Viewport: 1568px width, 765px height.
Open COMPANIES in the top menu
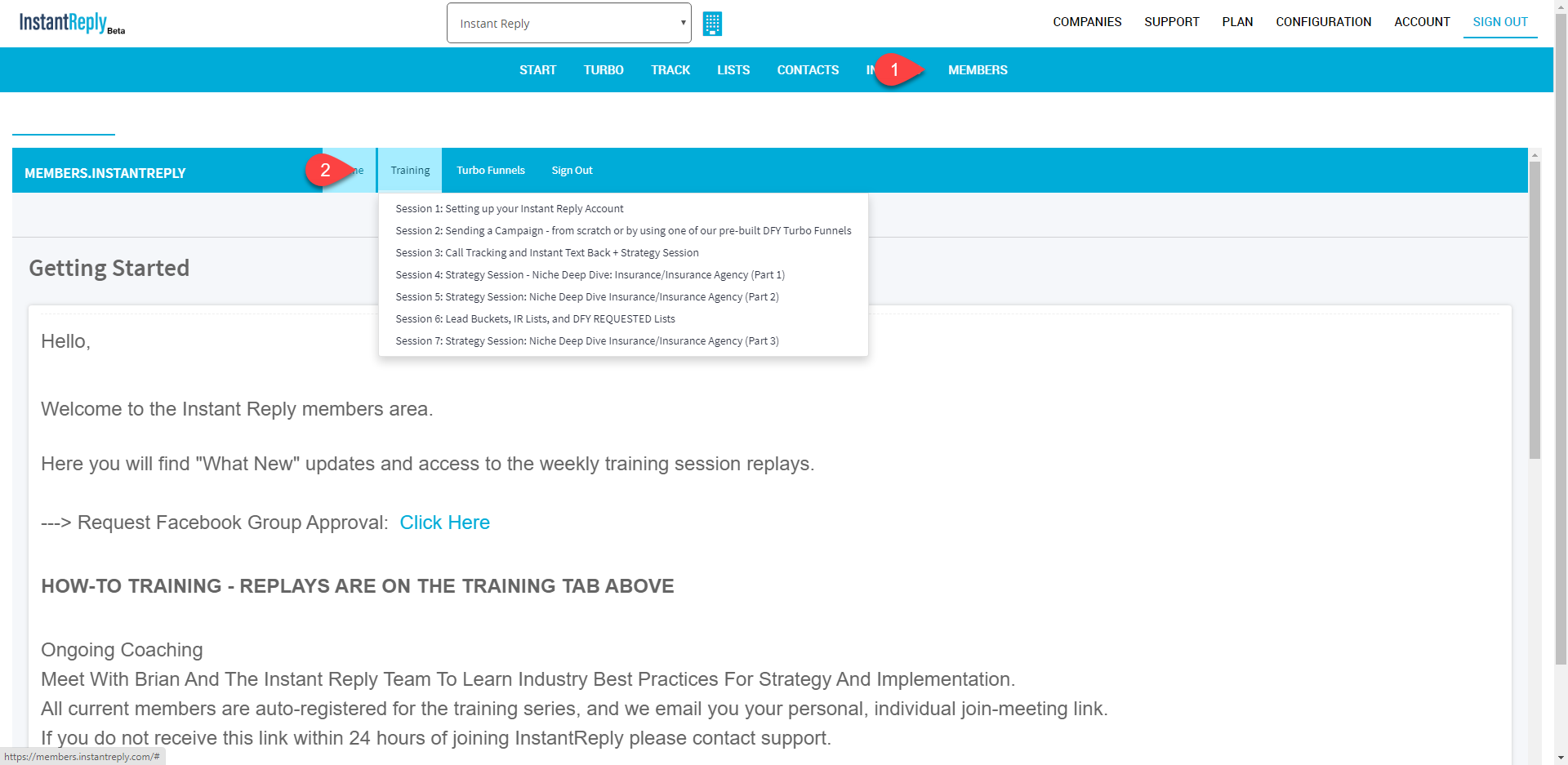(x=1087, y=22)
